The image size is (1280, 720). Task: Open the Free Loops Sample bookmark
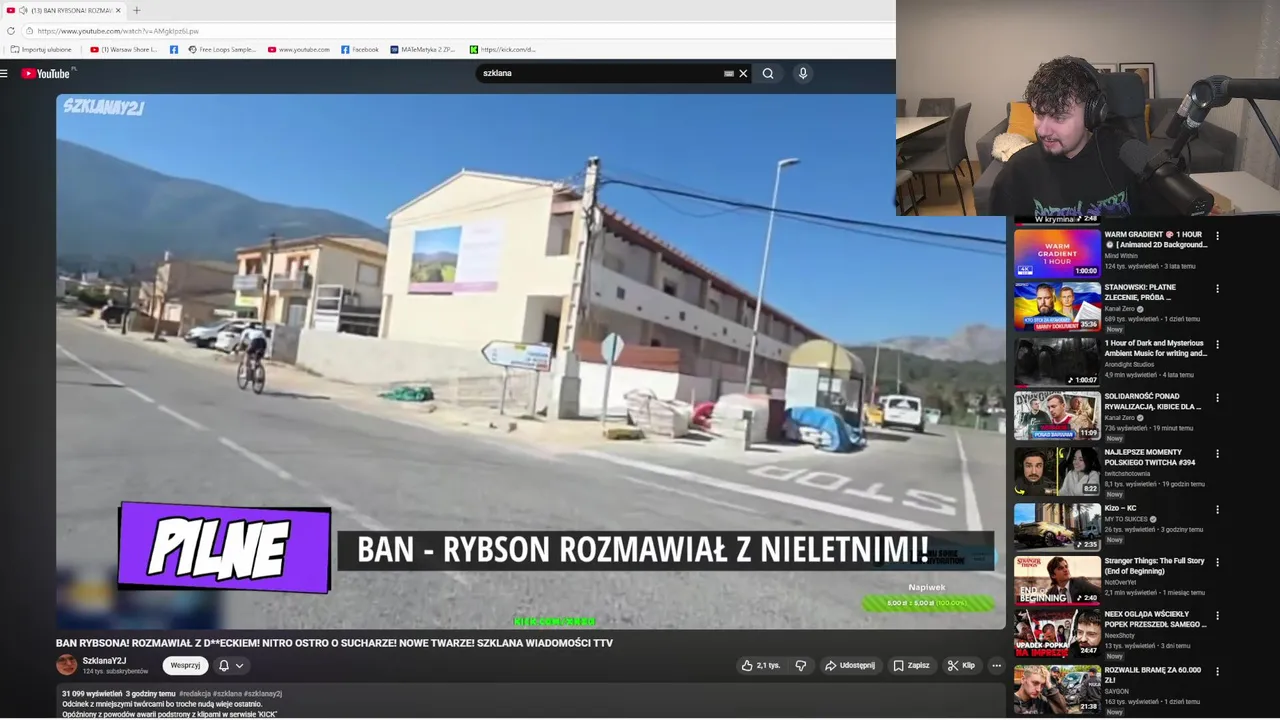pos(222,49)
